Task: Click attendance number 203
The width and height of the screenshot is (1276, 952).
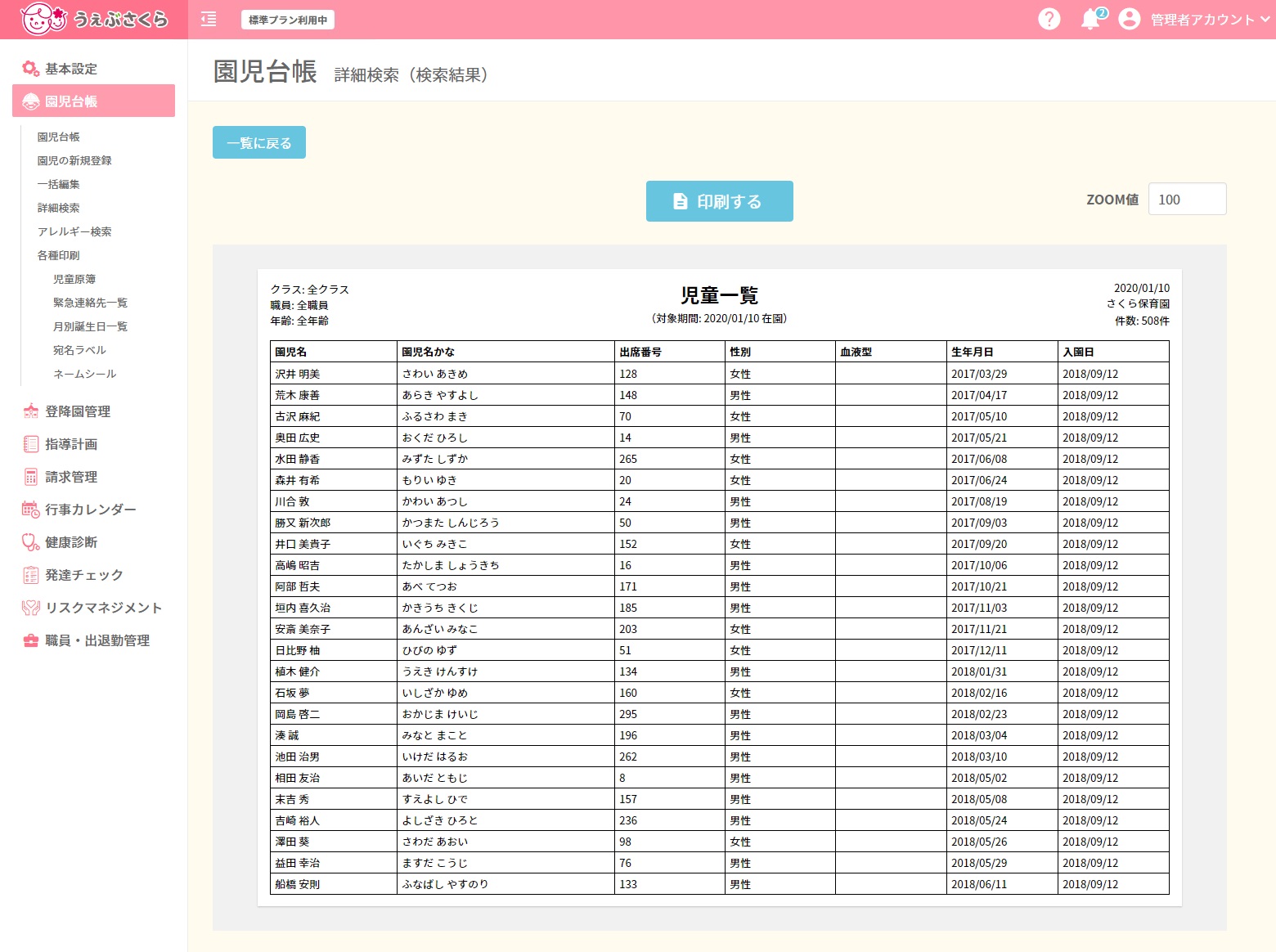Action: 670,629
